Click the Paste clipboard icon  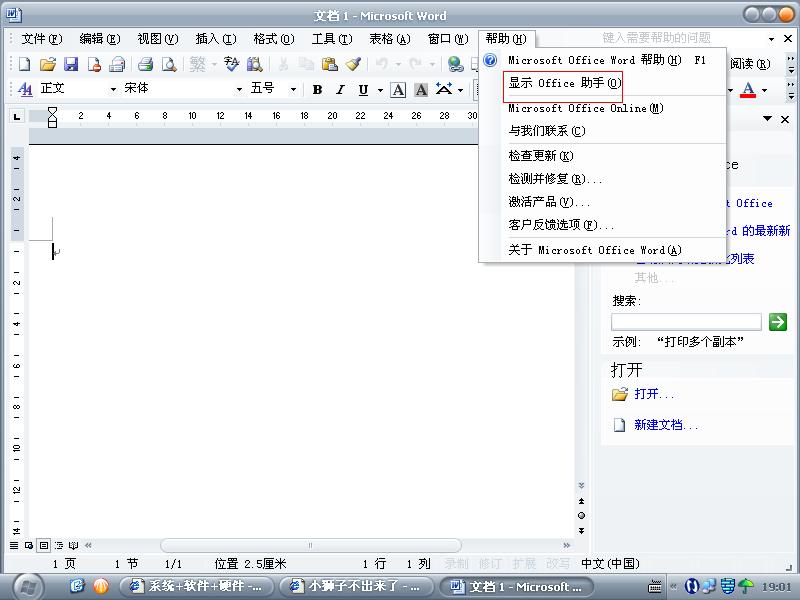[x=329, y=64]
